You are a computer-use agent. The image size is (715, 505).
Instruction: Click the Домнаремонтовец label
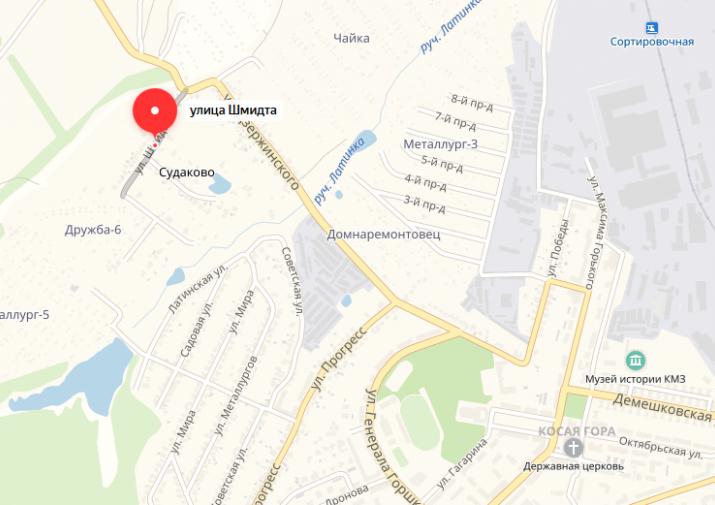[x=383, y=234]
